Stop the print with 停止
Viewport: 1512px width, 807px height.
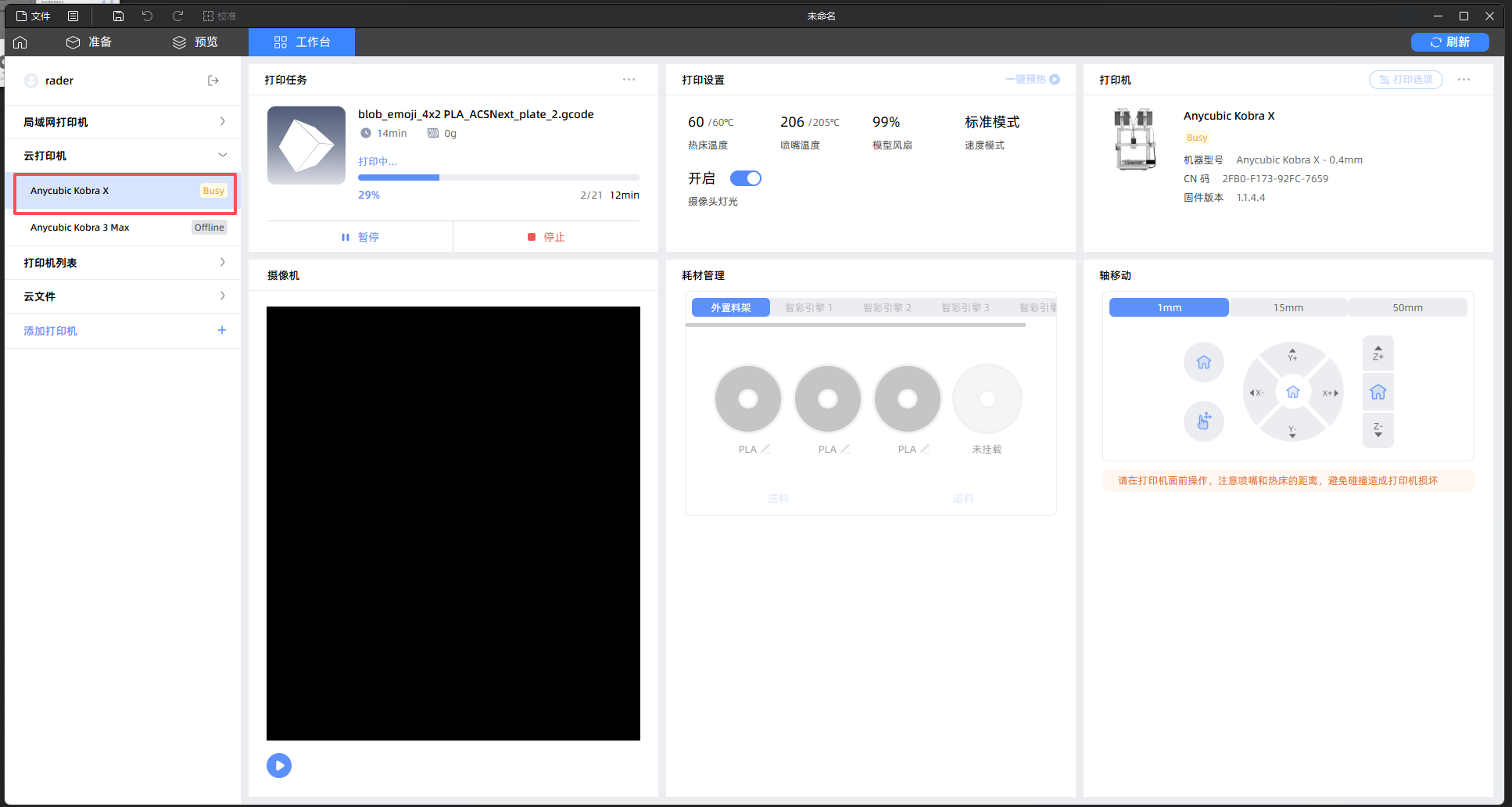click(546, 237)
